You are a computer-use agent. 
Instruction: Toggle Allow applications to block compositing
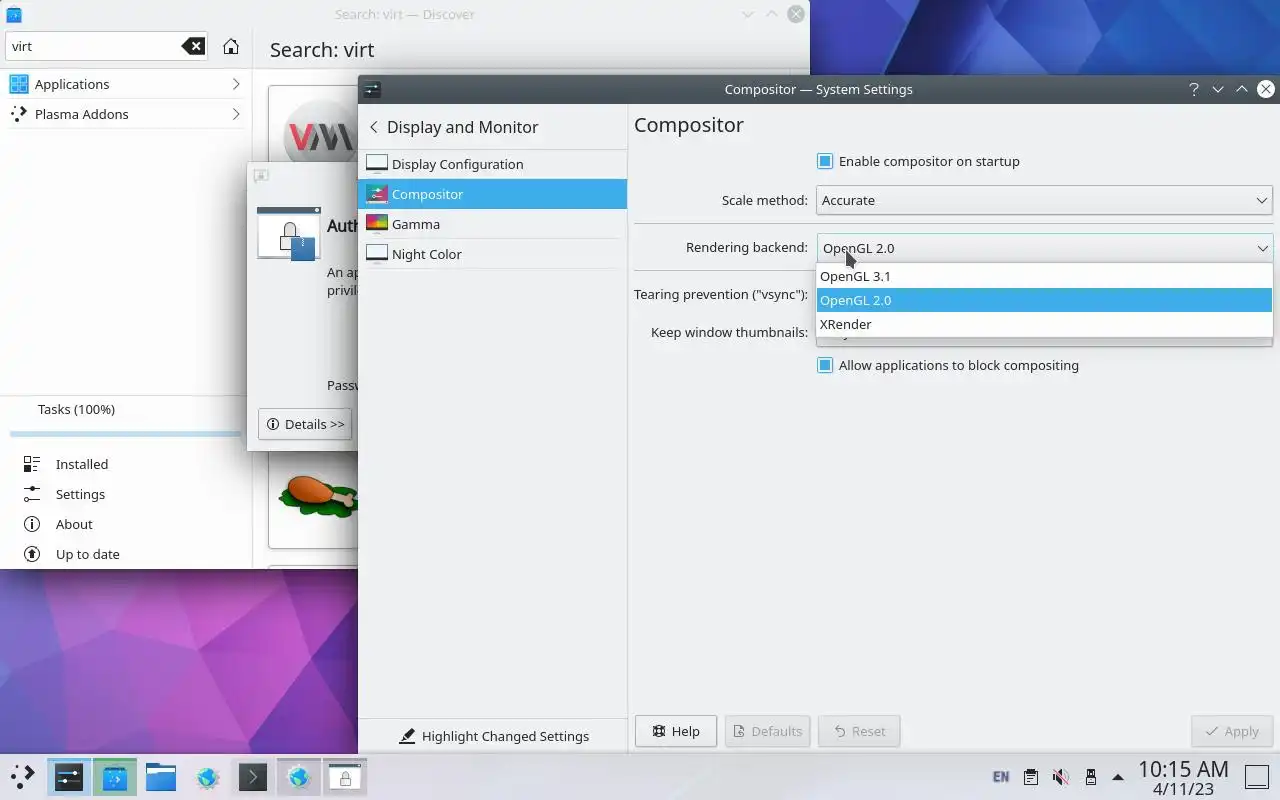point(825,365)
